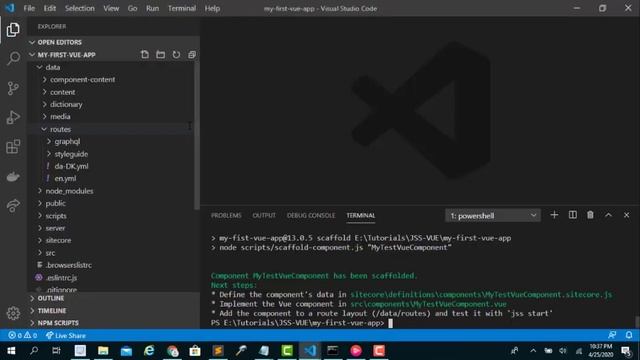Switch to the PROBLEMS tab
Viewport: 640px width, 360px height.
[226, 216]
